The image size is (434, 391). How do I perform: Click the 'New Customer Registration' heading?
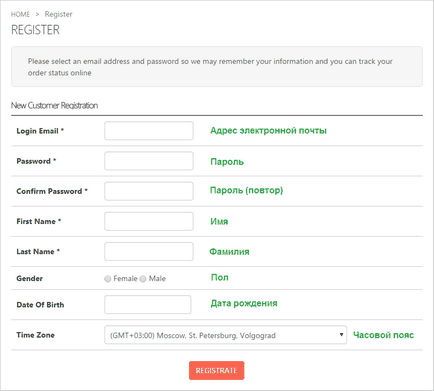pyautogui.click(x=54, y=105)
